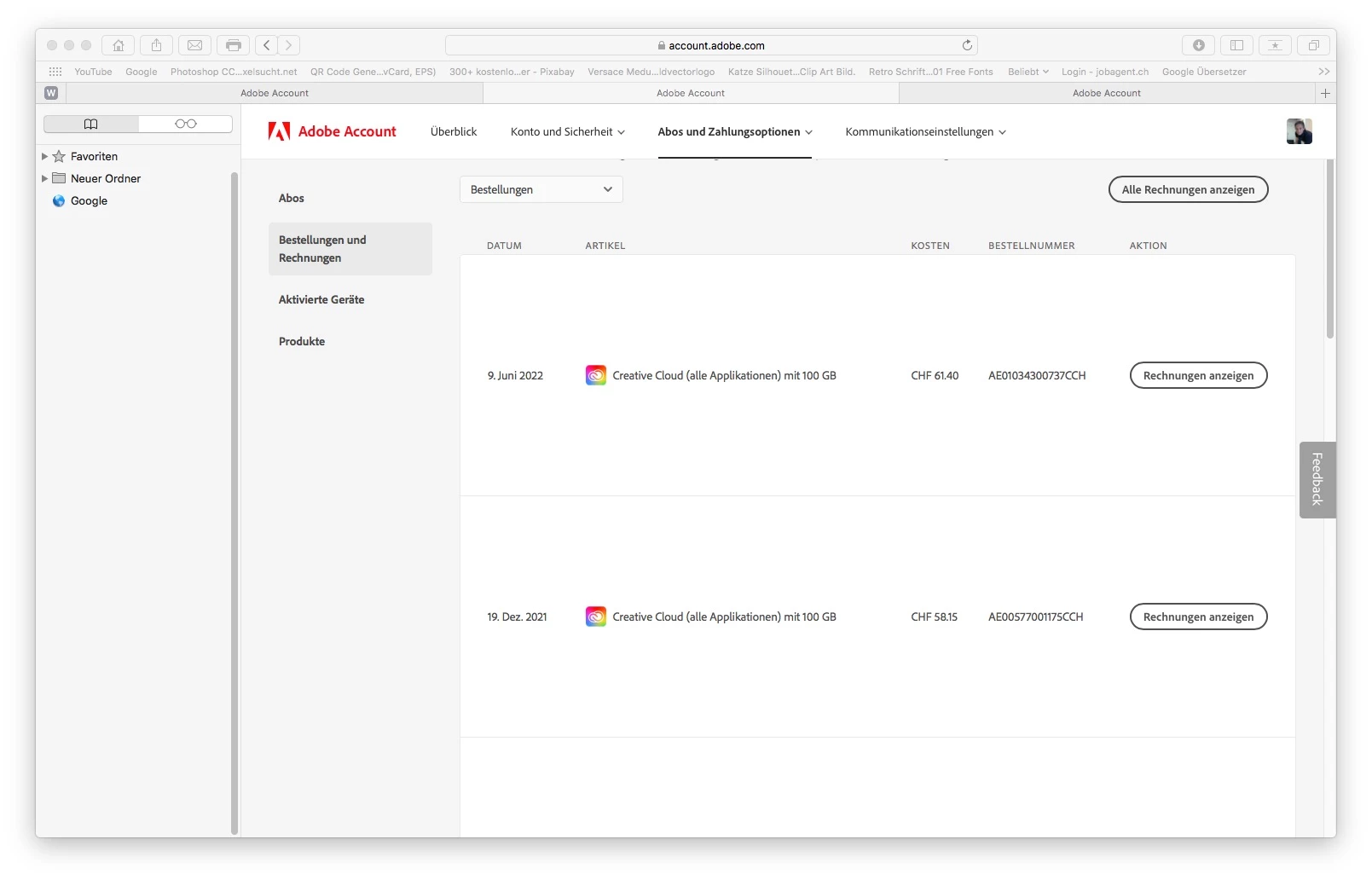This screenshot has height=880, width=1372.
Task: Add a new tab with the plus icon
Action: (x=1325, y=93)
